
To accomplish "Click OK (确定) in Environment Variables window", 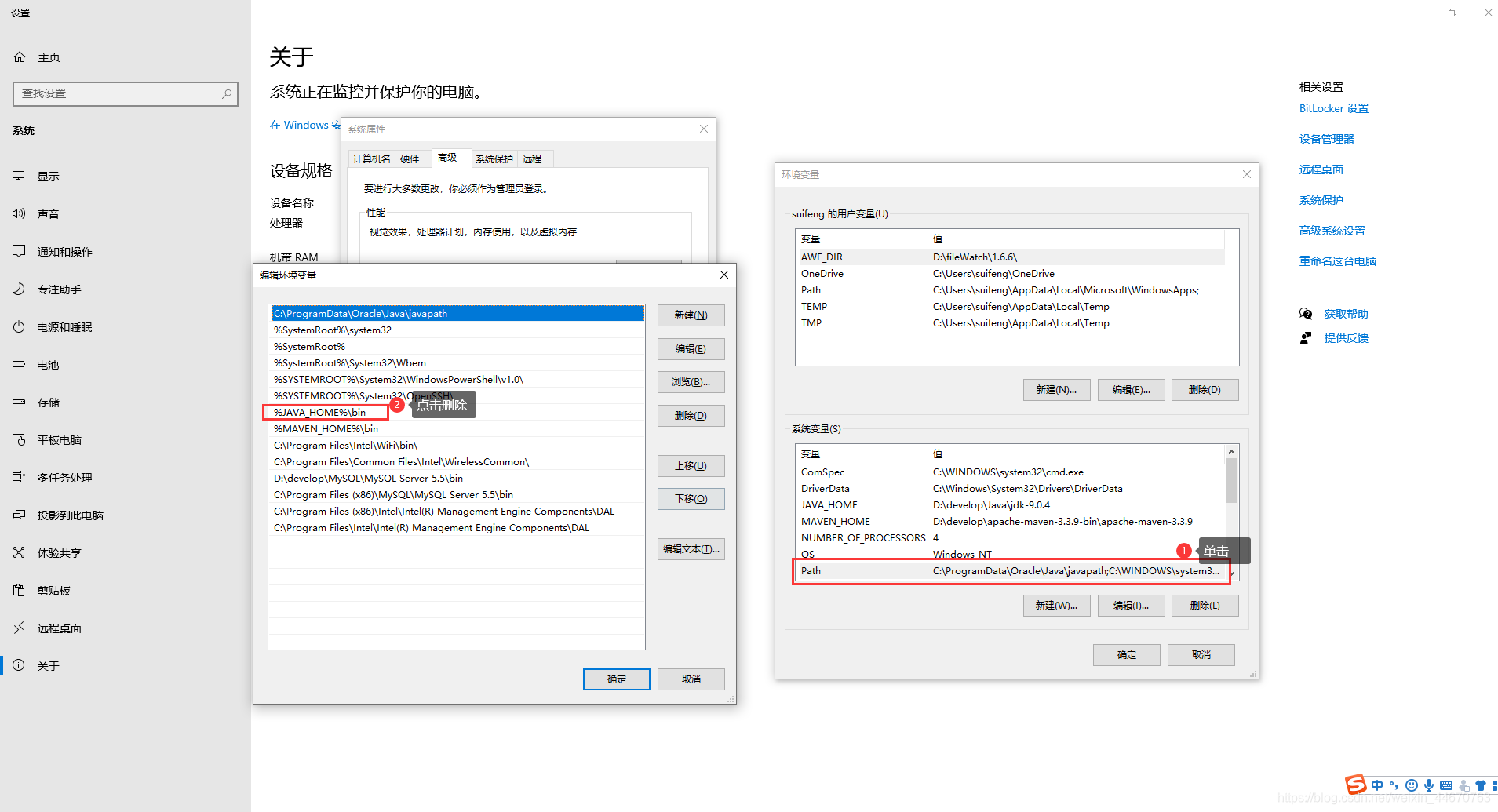I will click(x=1126, y=655).
